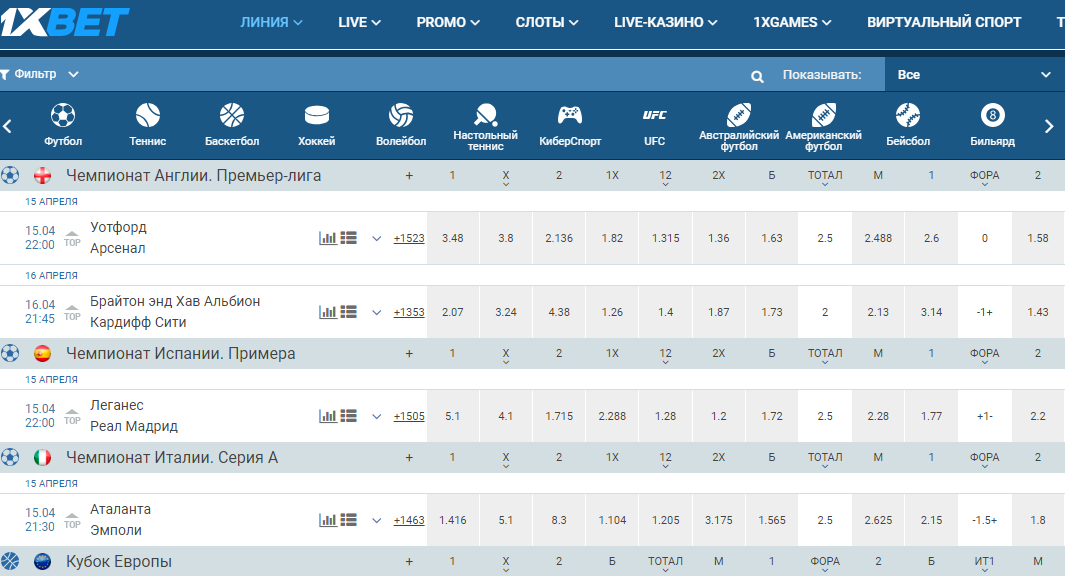Select the Теннис sport icon
This screenshot has width=1065, height=576.
click(x=147, y=115)
